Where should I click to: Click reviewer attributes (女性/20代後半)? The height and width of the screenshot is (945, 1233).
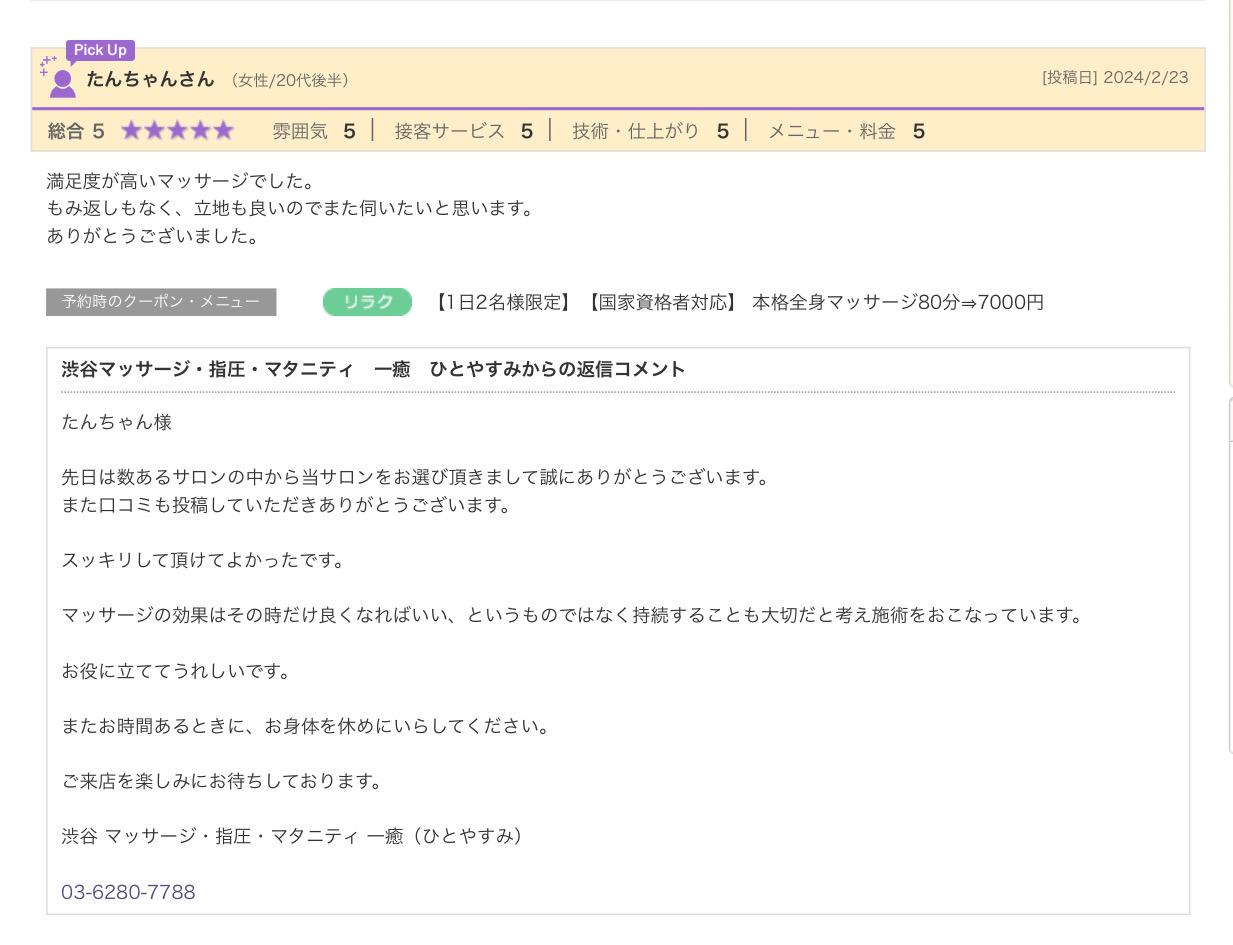tap(290, 80)
